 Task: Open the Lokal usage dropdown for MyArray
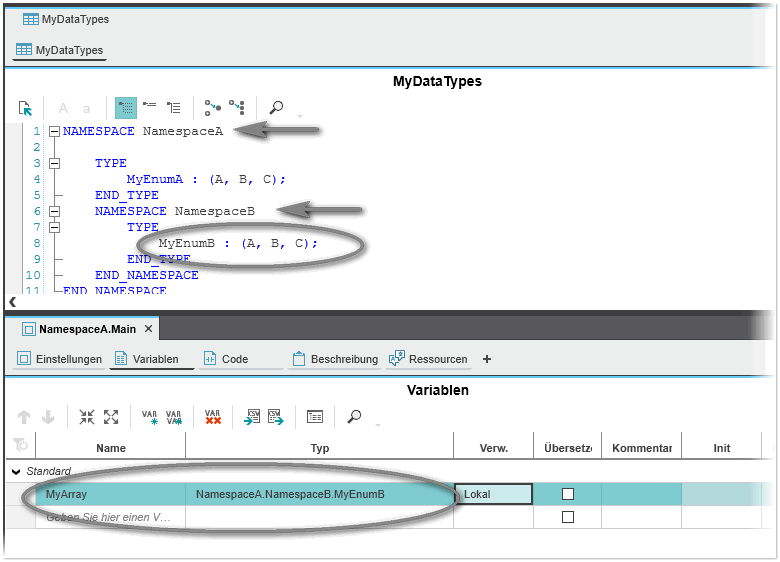pyautogui.click(x=493, y=494)
